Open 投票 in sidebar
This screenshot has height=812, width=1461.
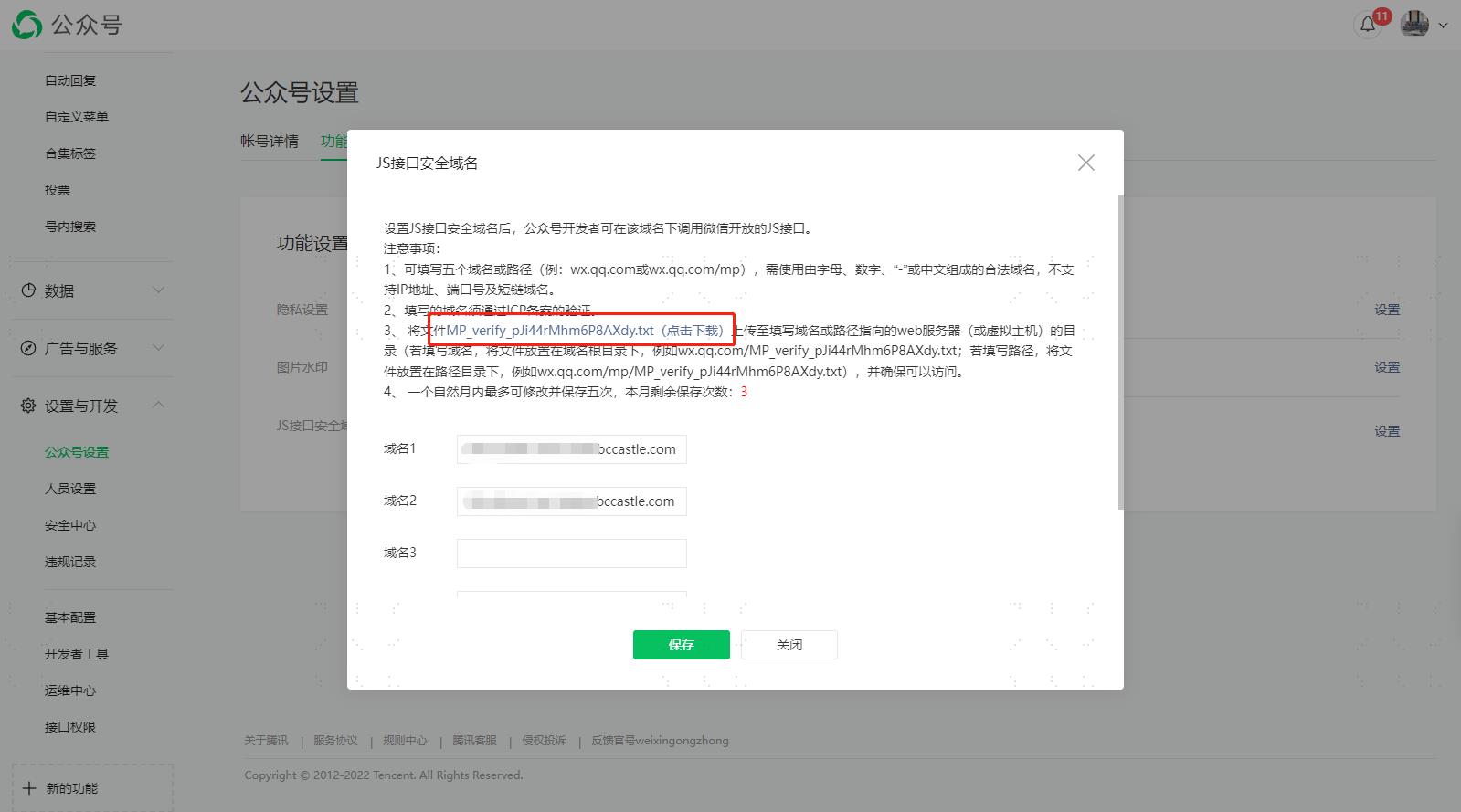(58, 190)
